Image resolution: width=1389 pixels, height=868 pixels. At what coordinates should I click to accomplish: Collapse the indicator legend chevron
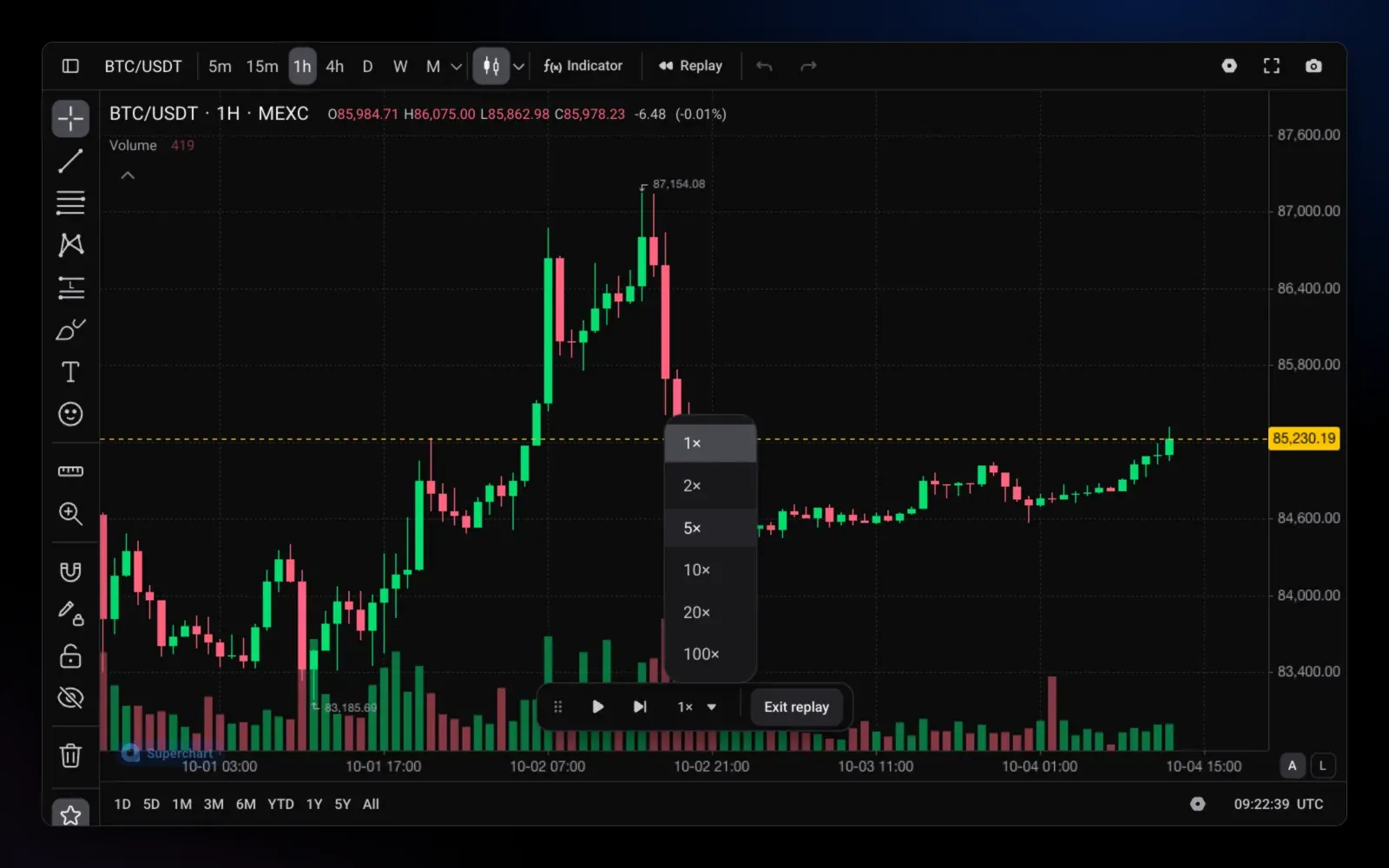(128, 175)
